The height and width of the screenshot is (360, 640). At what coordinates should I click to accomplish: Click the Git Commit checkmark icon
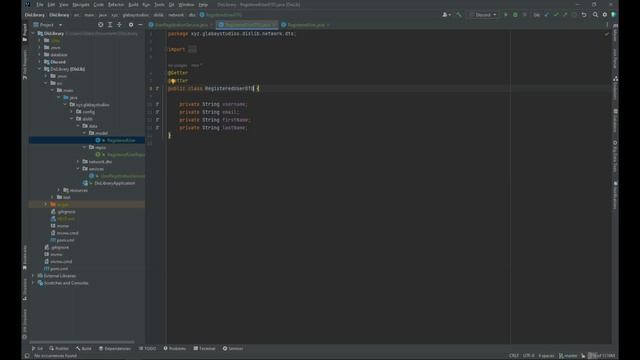pos(556,15)
